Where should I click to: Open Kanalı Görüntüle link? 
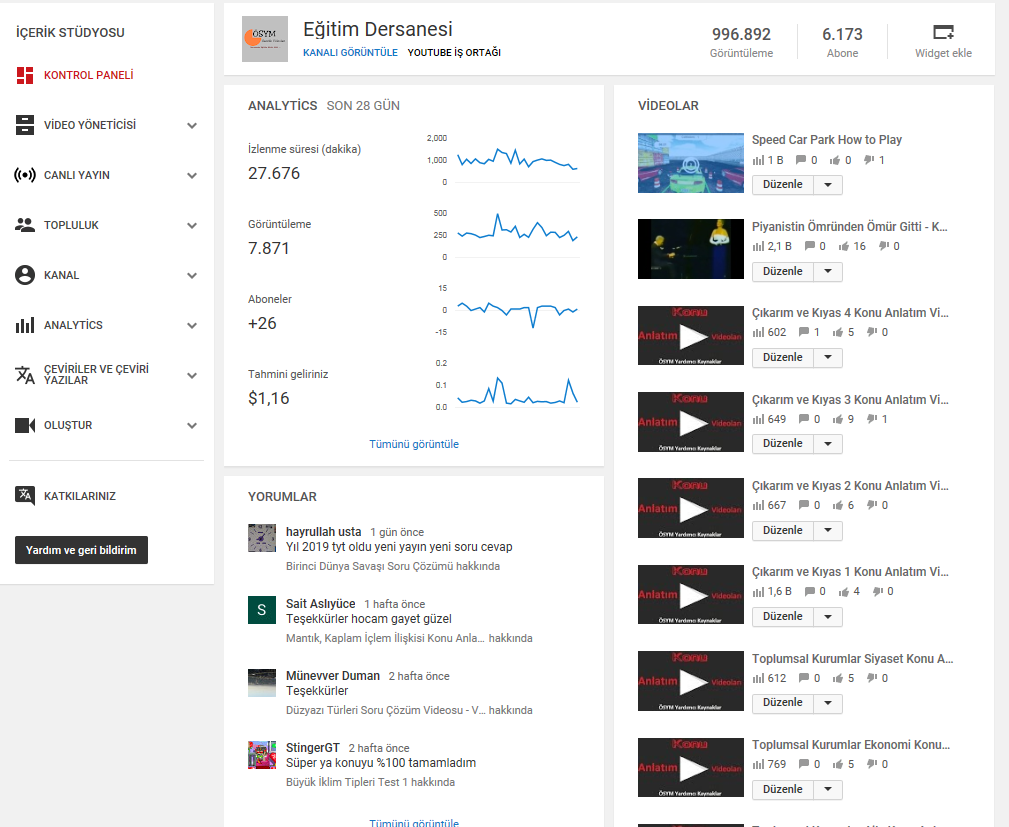[351, 53]
